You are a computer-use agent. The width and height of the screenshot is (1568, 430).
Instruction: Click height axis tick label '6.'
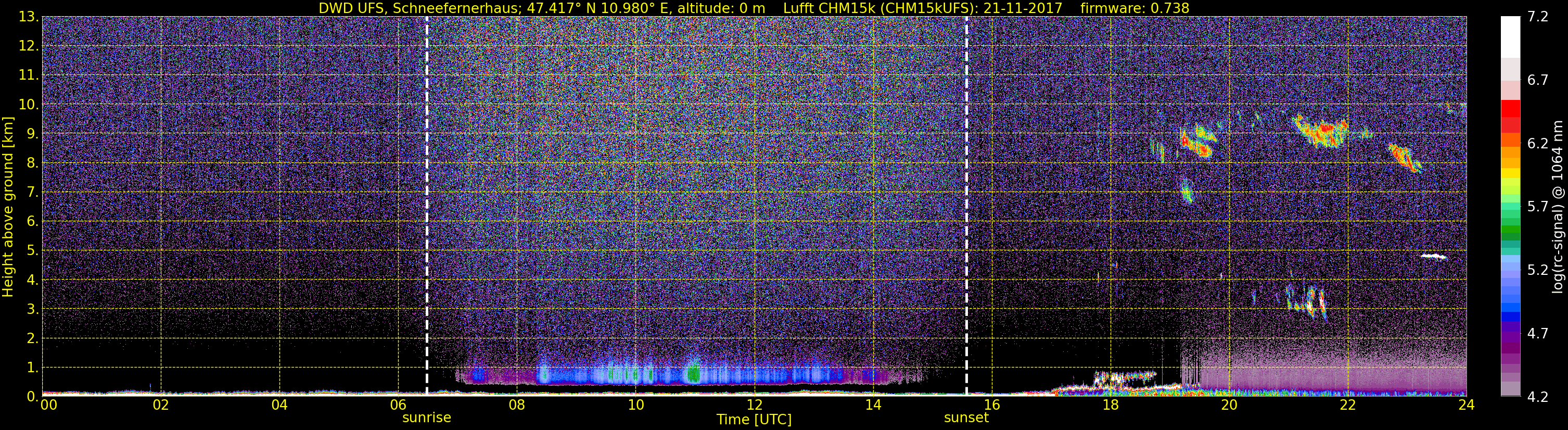pyautogui.click(x=32, y=222)
